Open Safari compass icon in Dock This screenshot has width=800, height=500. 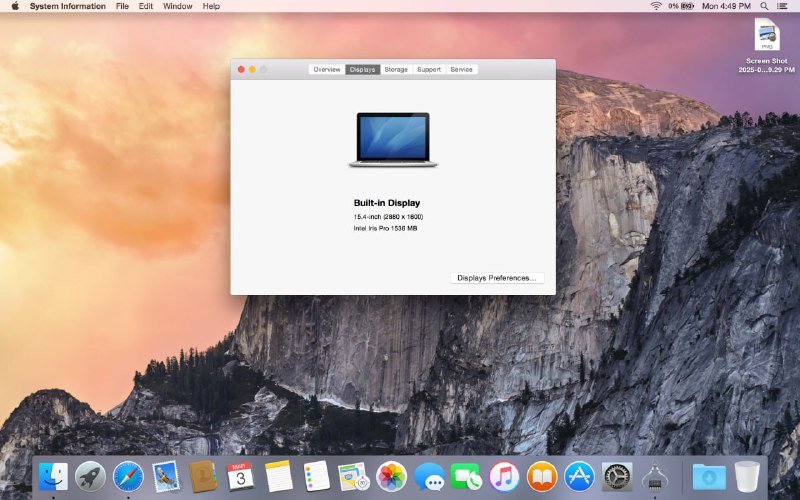pyautogui.click(x=128, y=477)
